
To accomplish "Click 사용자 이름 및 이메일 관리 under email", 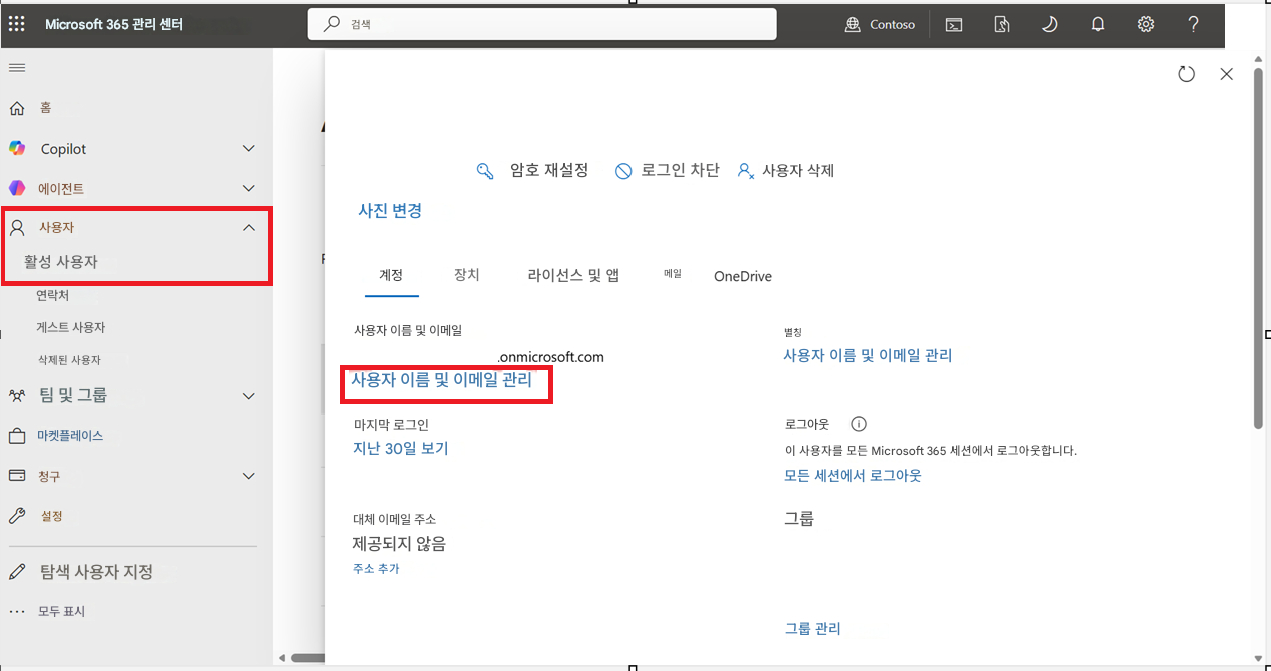I will [441, 380].
